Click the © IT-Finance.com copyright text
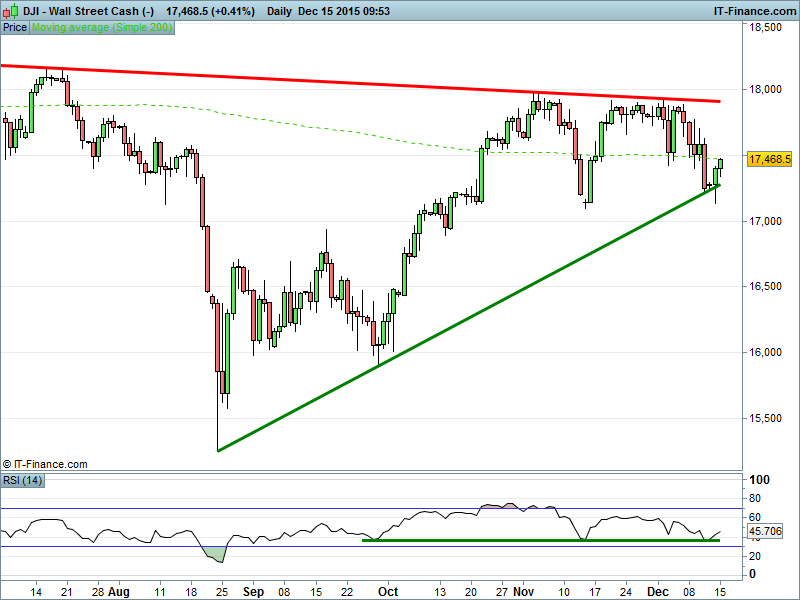 pyautogui.click(x=45, y=464)
